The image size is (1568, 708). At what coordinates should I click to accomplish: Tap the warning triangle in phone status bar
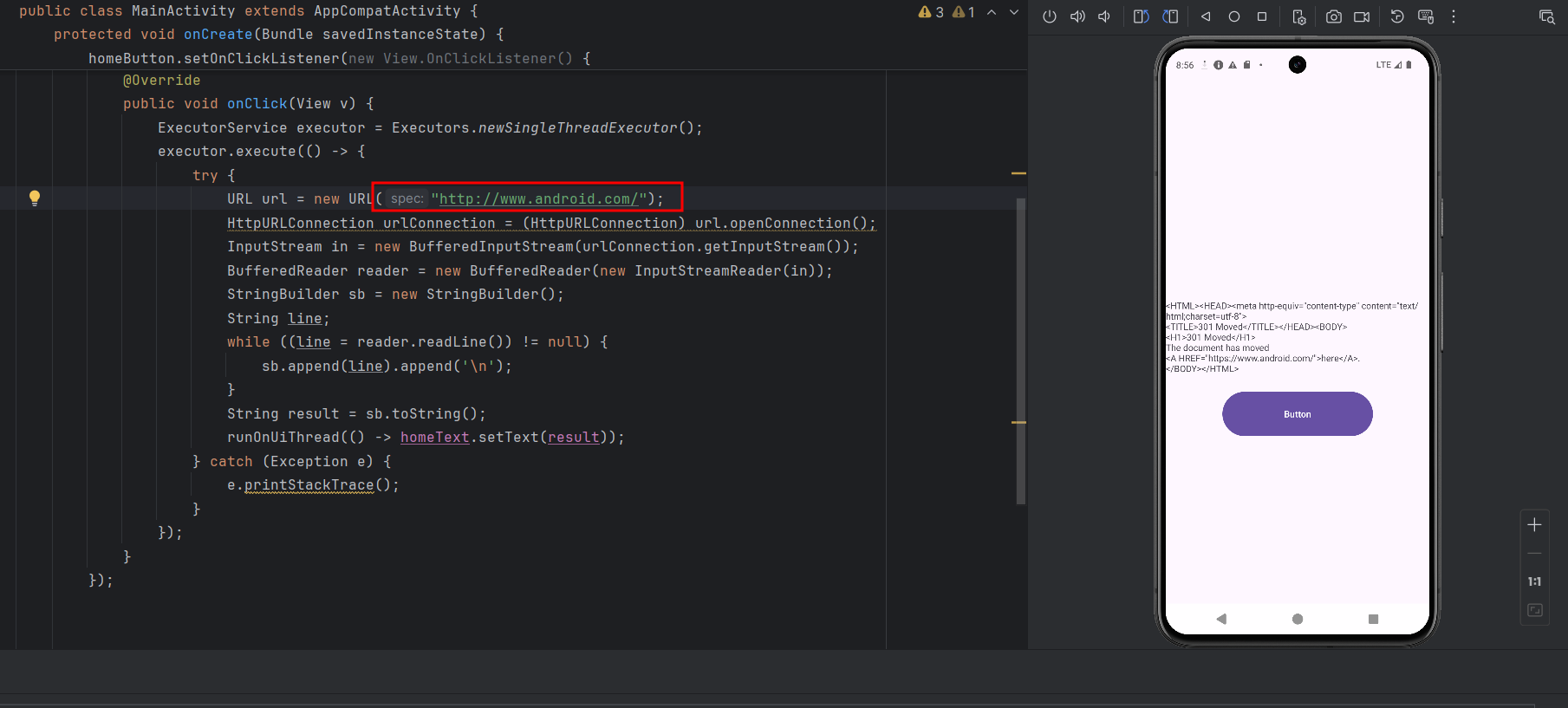point(1233,65)
